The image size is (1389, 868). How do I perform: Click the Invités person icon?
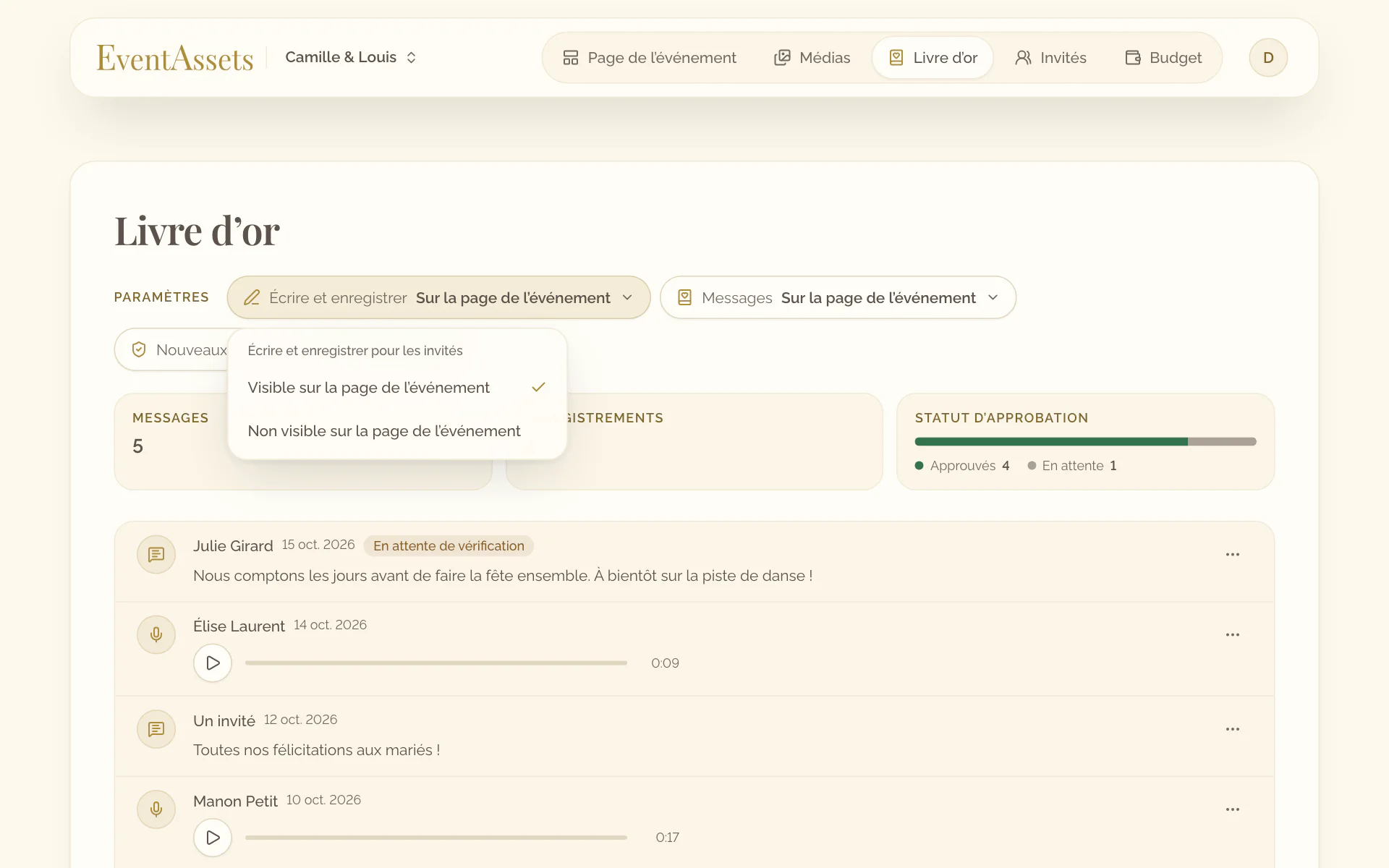coord(1023,58)
